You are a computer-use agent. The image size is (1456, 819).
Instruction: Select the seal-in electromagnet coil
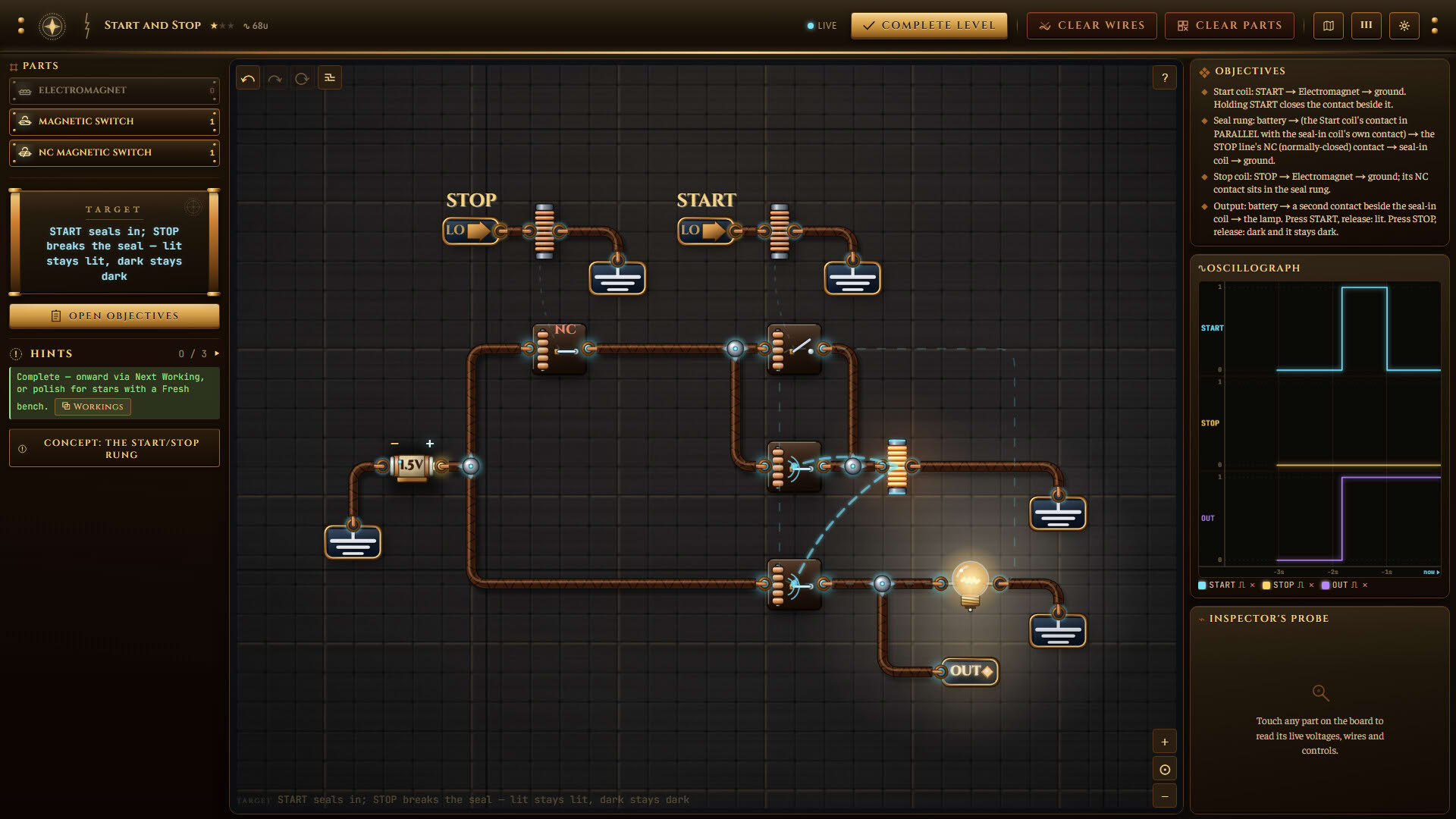[x=897, y=466]
